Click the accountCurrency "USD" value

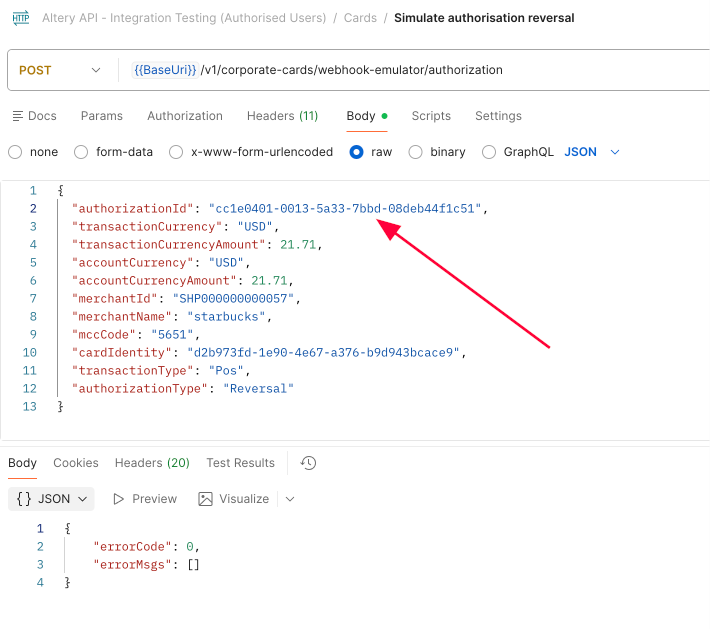coord(226,263)
